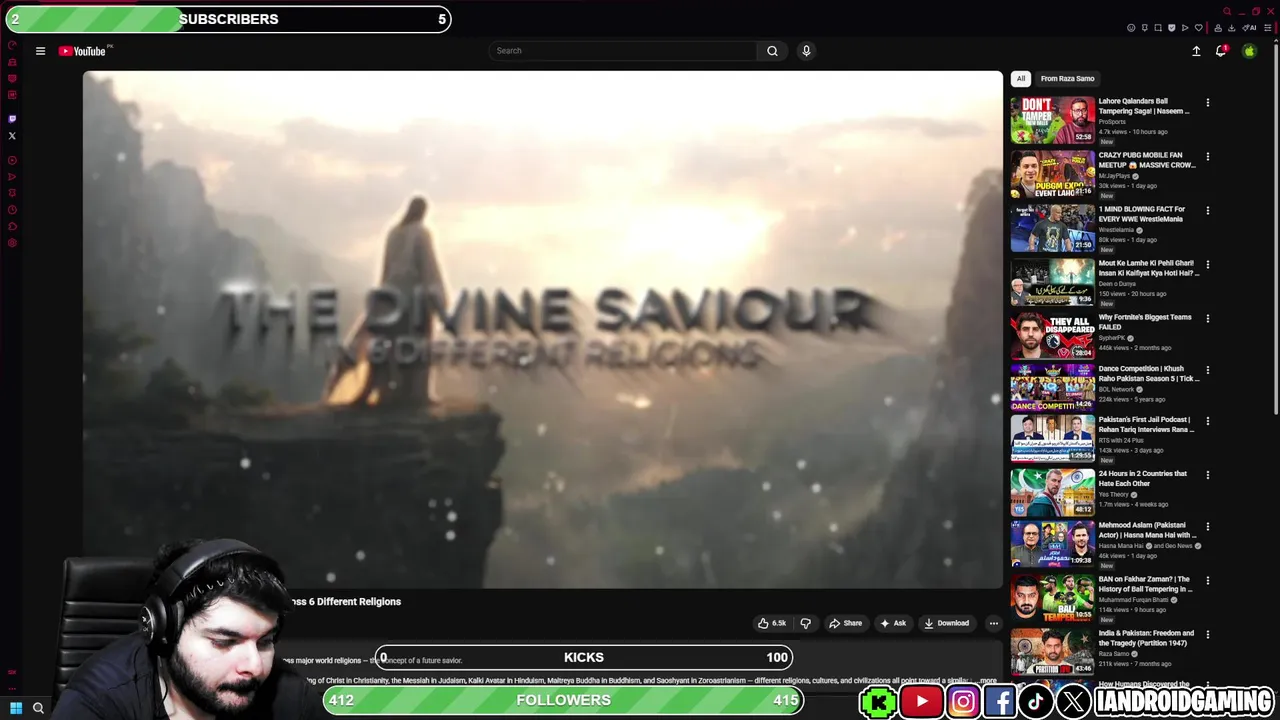Open the speedometer icon atop sidebar
The image size is (1280, 720).
tap(12, 44)
